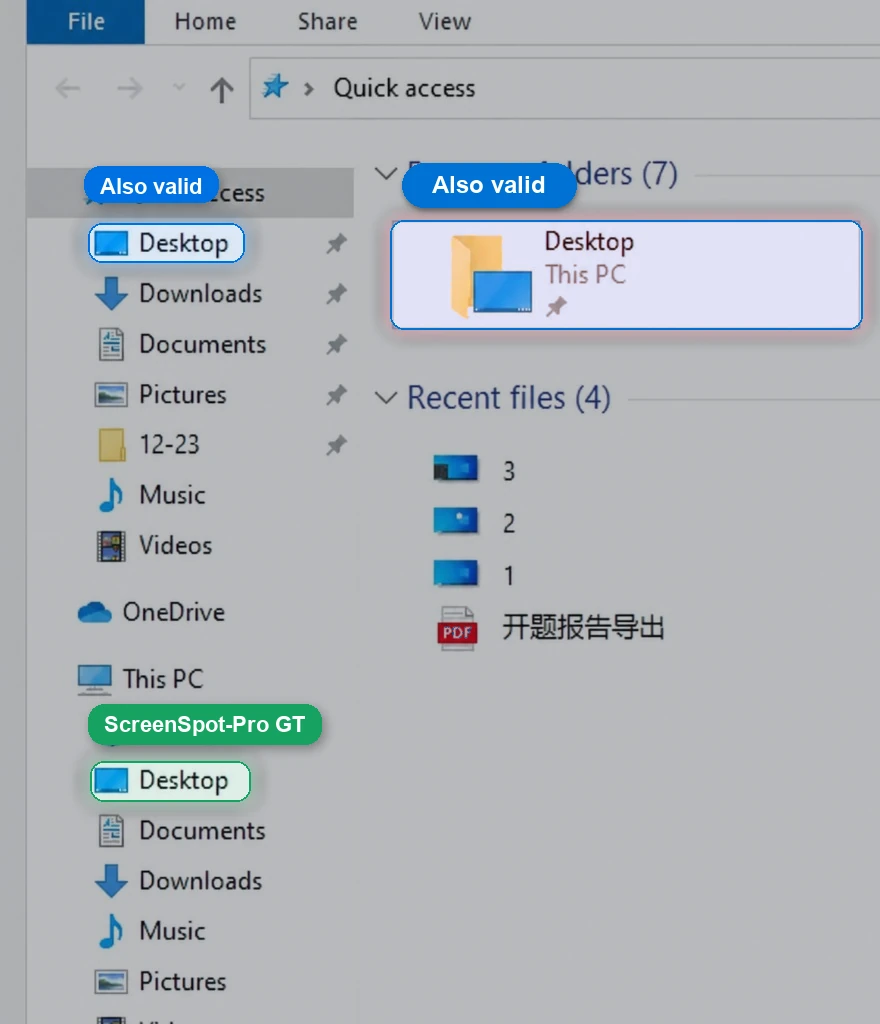Click the Recent files (4) header
Viewport: 880px width, 1024px height.
(509, 398)
